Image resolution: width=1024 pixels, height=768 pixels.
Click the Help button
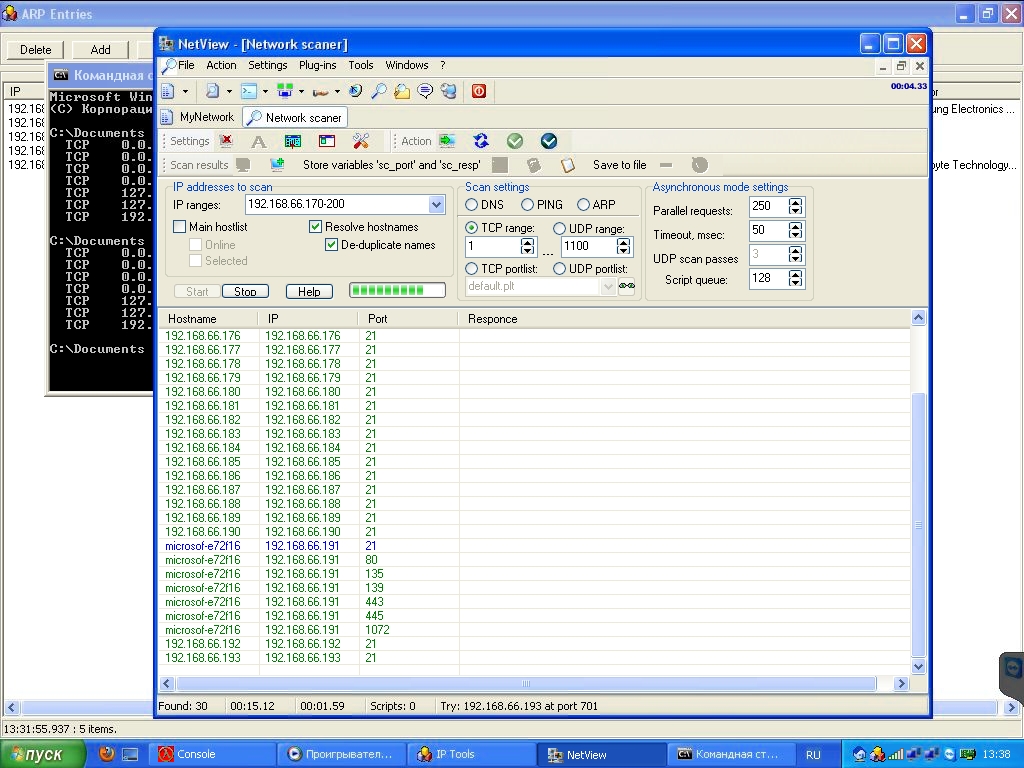pyautogui.click(x=309, y=291)
